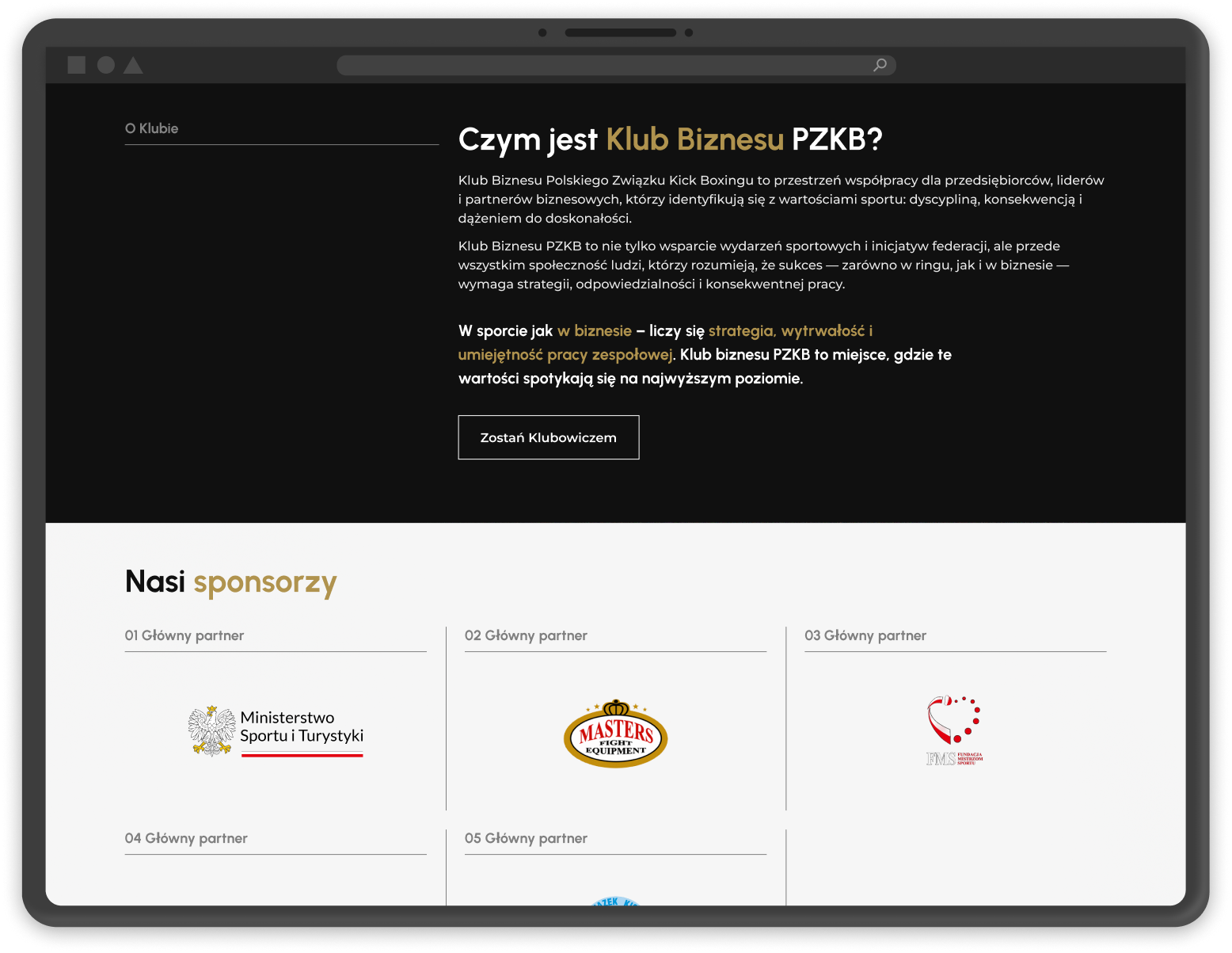The height and width of the screenshot is (953, 1232).
Task: Select the 04 Główny partner label
Action: tap(186, 838)
